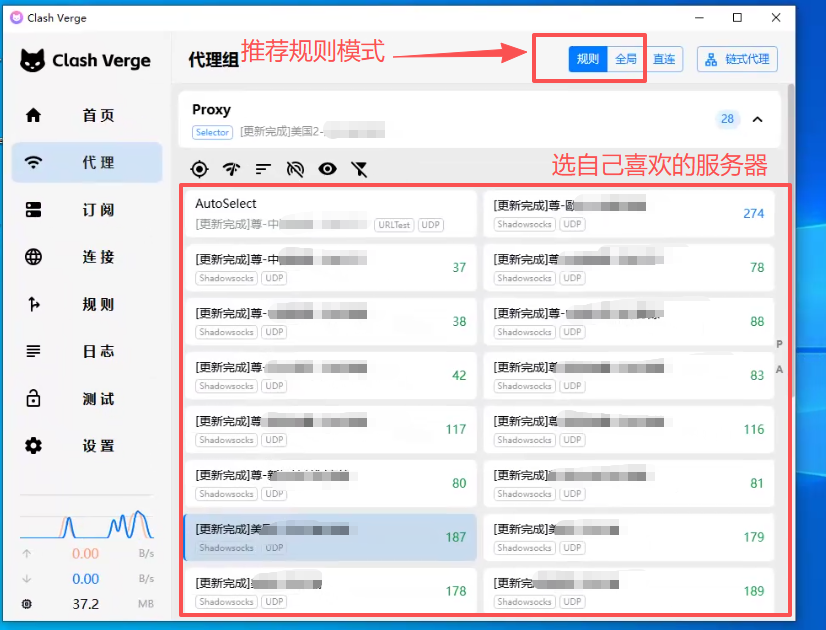This screenshot has height=630, width=826.
Task: Select the AutoSelect proxy node
Action: pyautogui.click(x=329, y=213)
